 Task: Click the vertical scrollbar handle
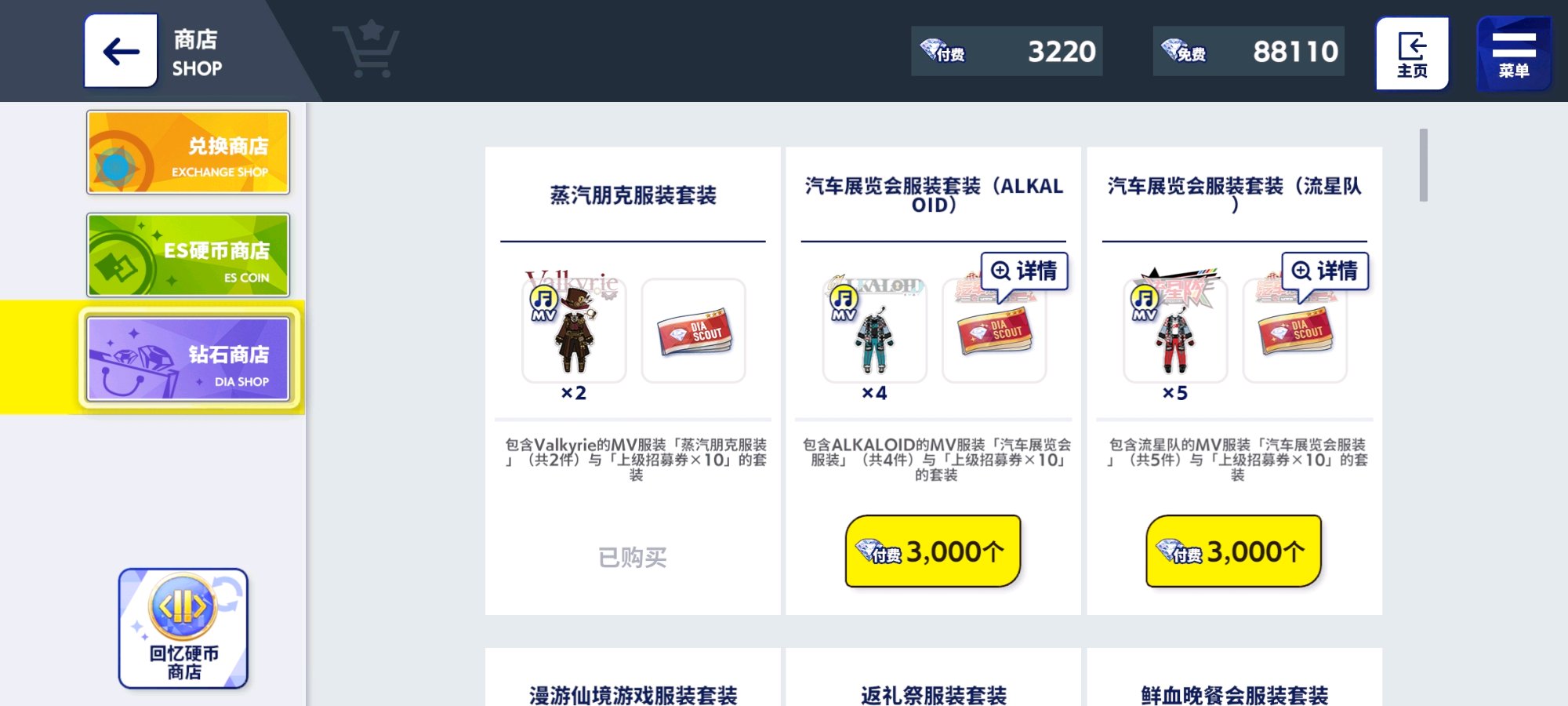click(1423, 165)
